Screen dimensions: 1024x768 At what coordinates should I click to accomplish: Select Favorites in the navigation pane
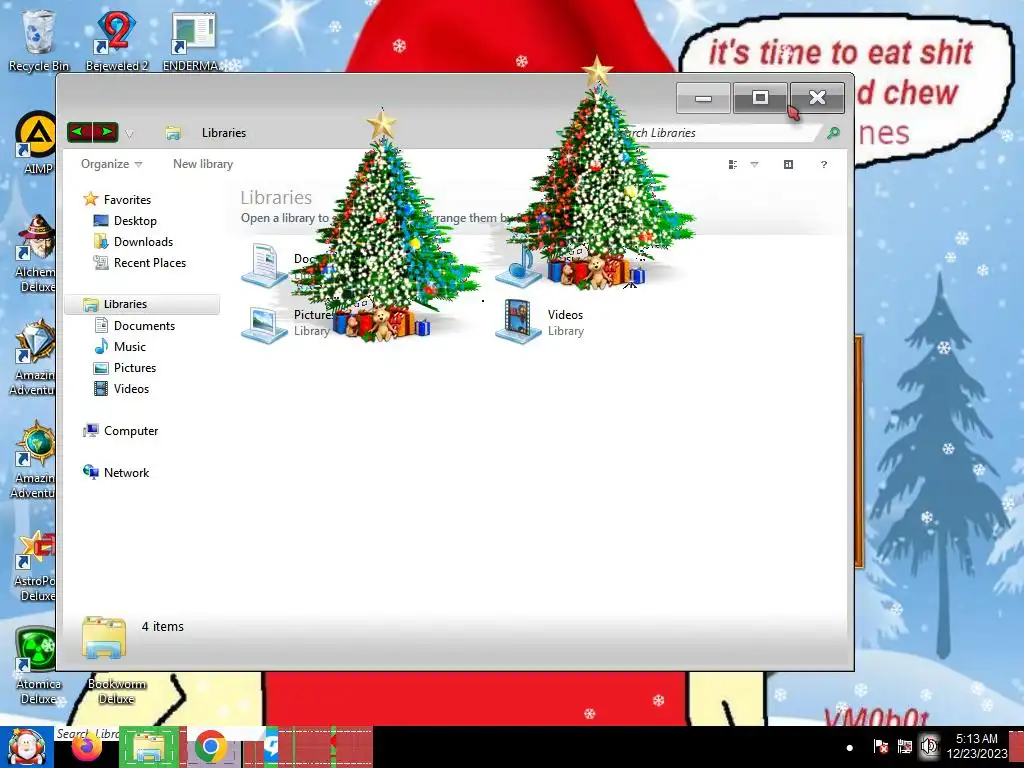coord(118,199)
